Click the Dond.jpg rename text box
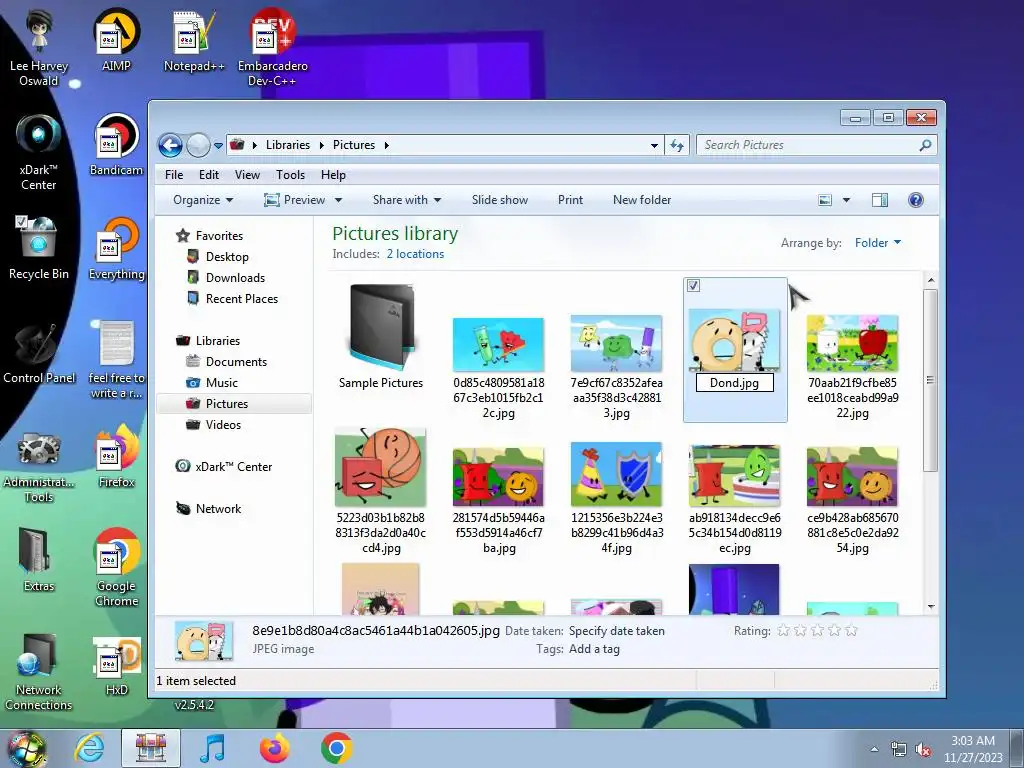The height and width of the screenshot is (768, 1024). pos(735,383)
